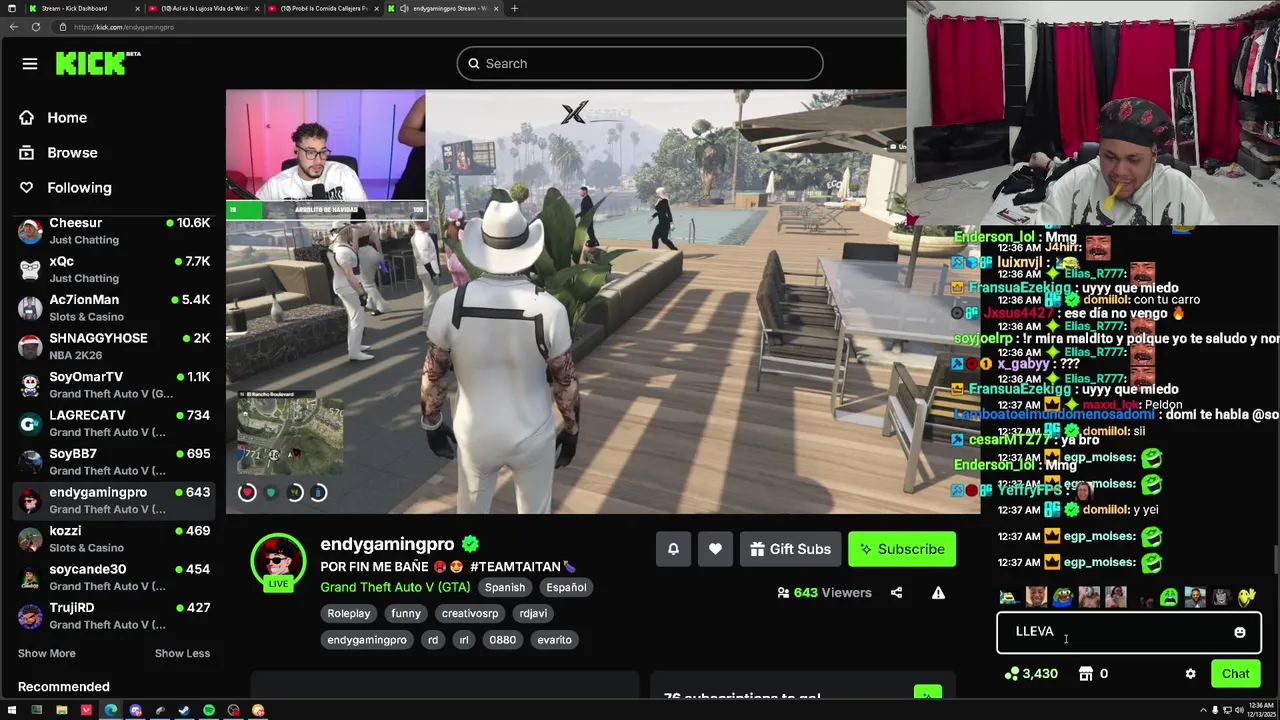Click the Search field
This screenshot has height=720, width=1280.
(x=640, y=64)
